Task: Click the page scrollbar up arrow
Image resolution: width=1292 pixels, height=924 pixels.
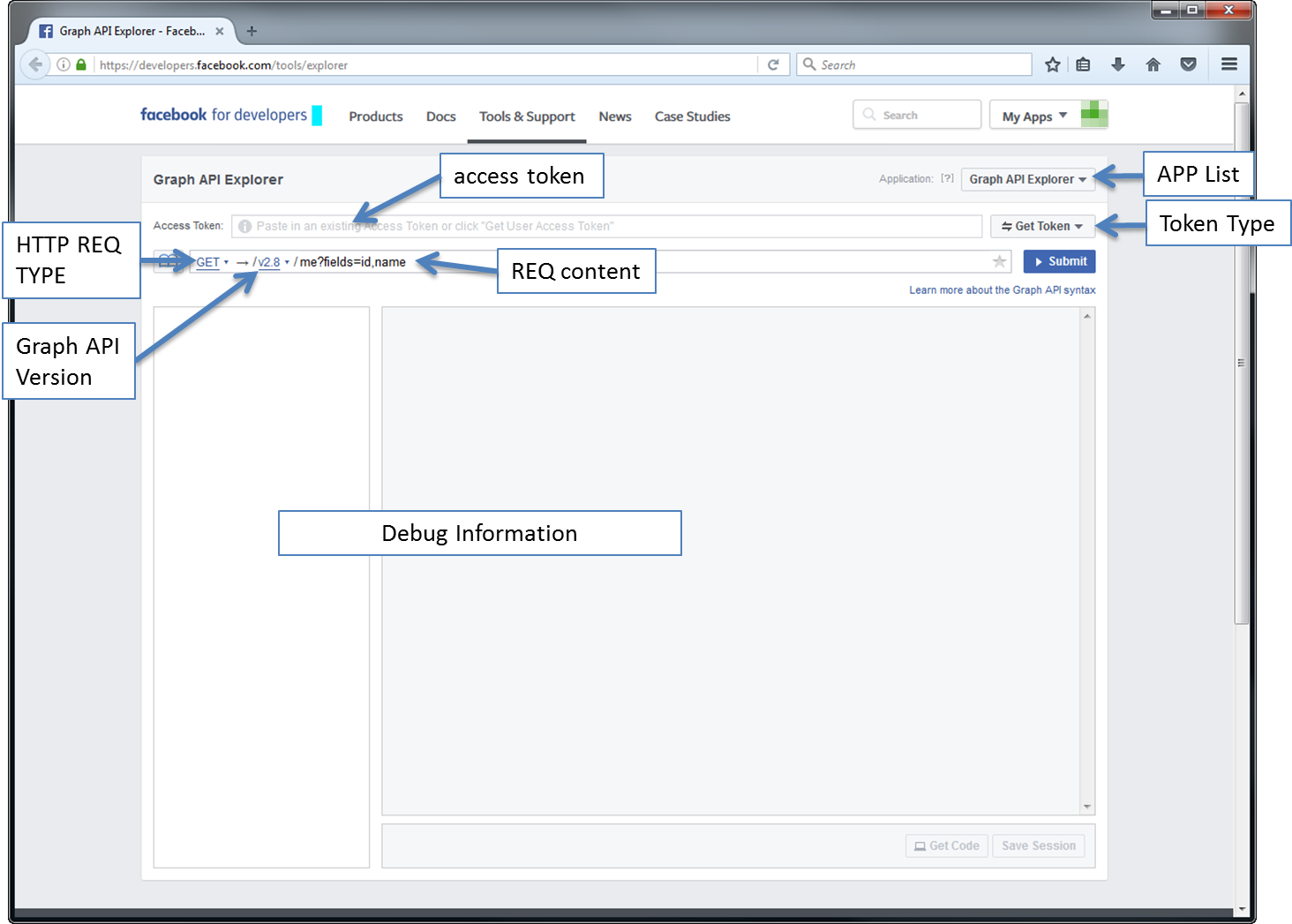Action: 1242,93
